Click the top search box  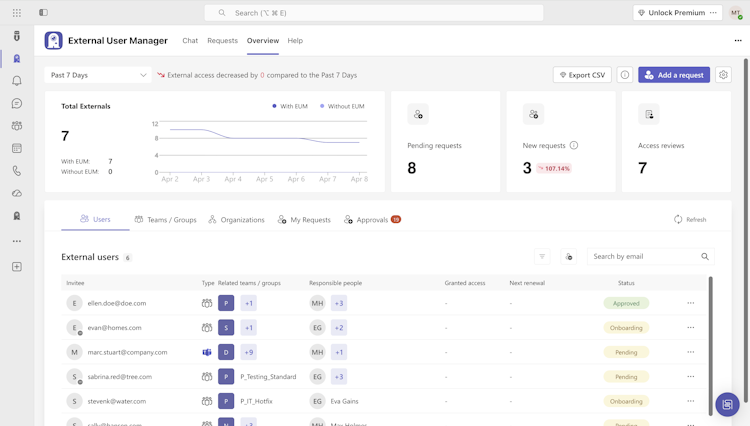coord(374,13)
